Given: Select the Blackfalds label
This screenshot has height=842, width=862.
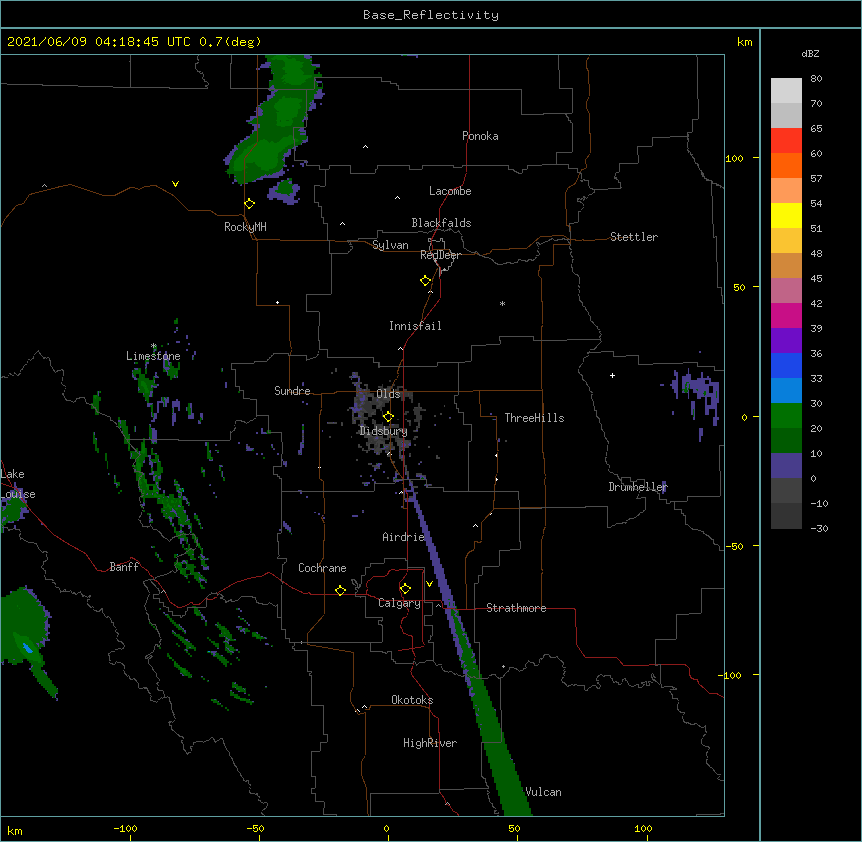Looking at the screenshot, I should tap(441, 223).
